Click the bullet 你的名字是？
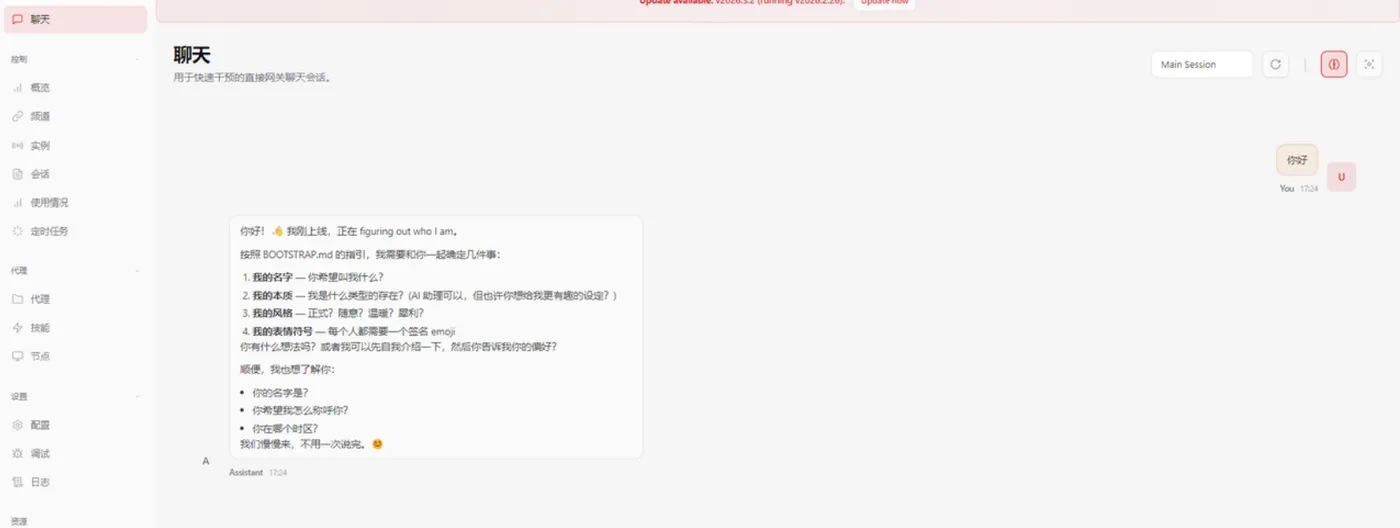The height and width of the screenshot is (528, 1400). [280, 393]
